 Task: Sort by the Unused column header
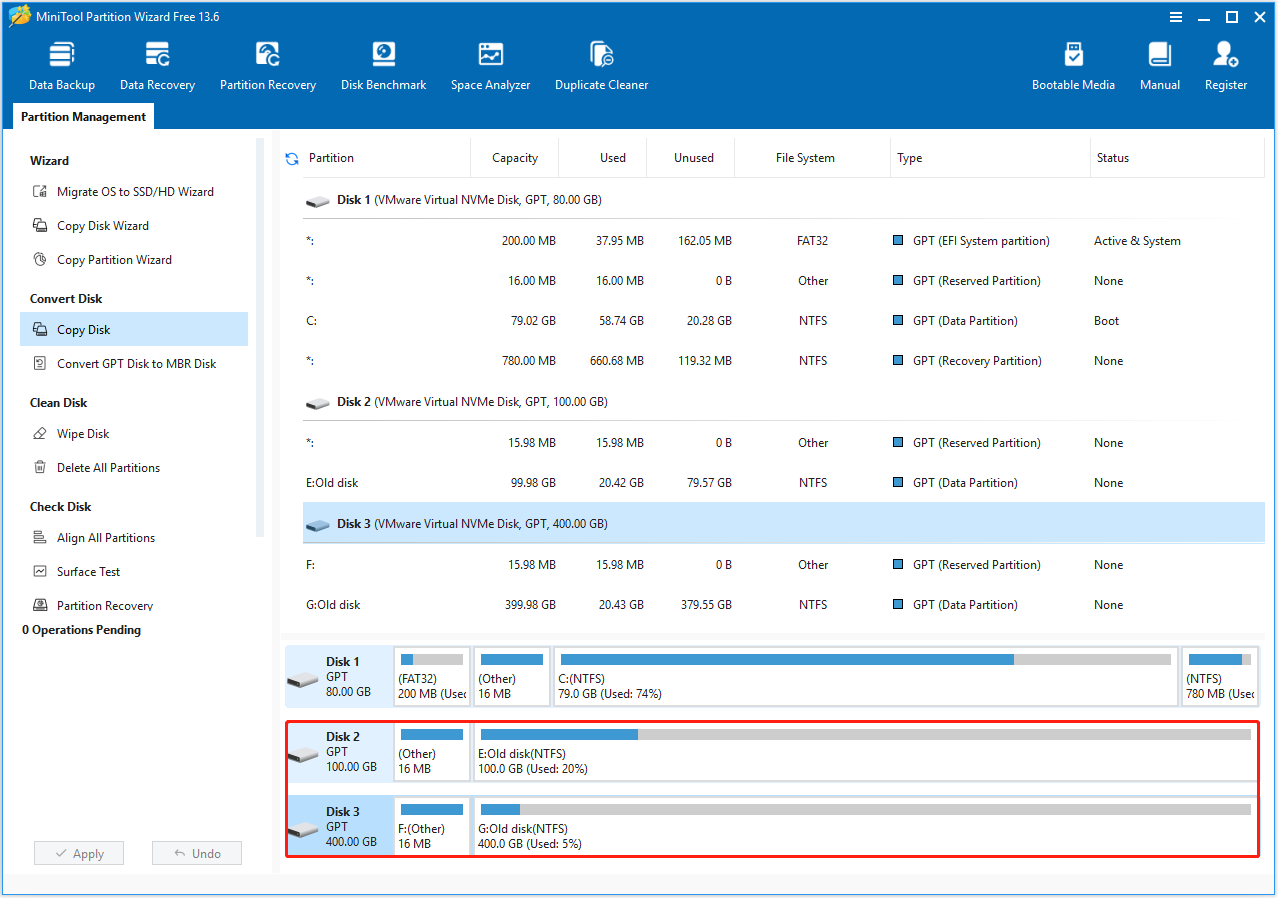coord(691,158)
